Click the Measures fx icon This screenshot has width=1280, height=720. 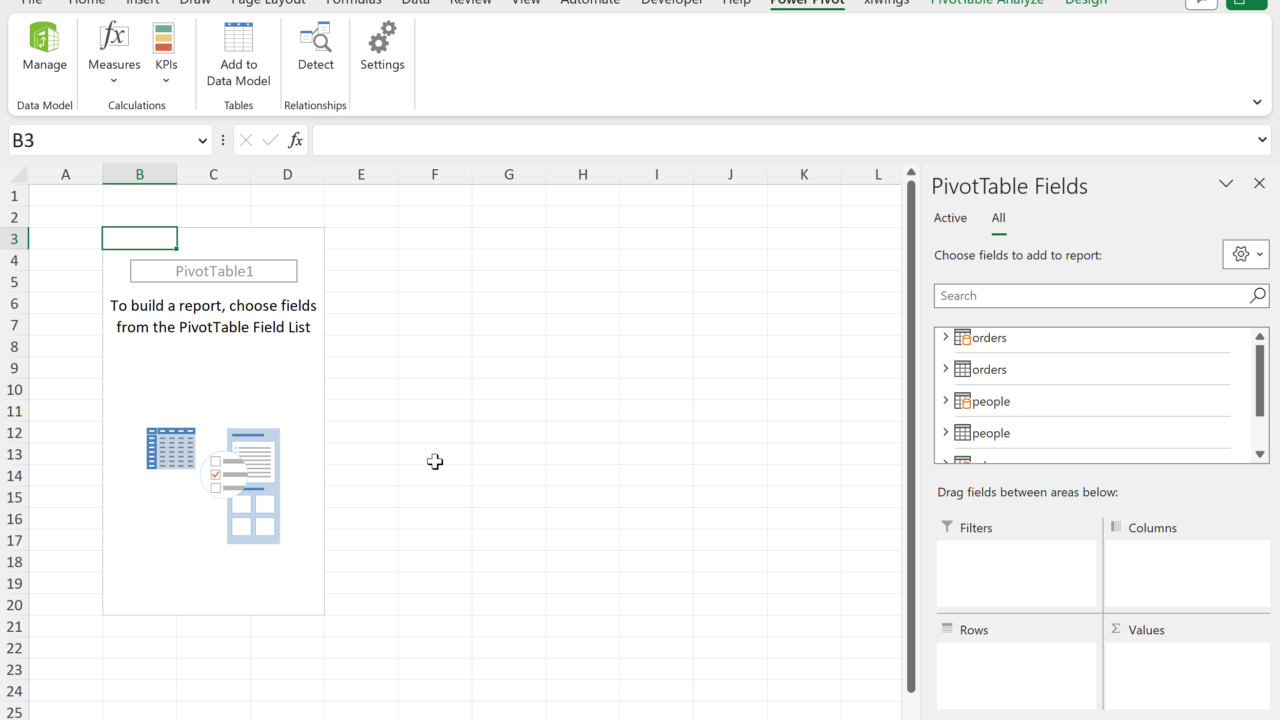click(113, 38)
